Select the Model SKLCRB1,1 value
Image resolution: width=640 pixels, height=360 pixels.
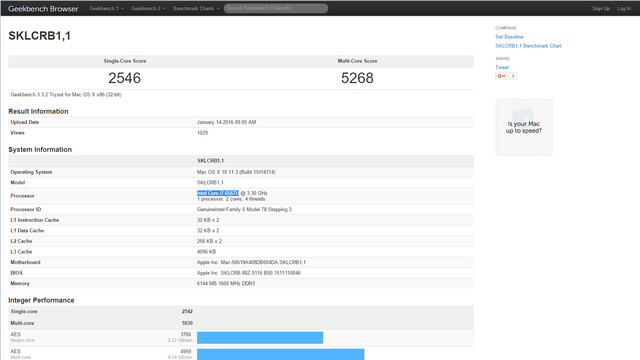click(x=210, y=182)
